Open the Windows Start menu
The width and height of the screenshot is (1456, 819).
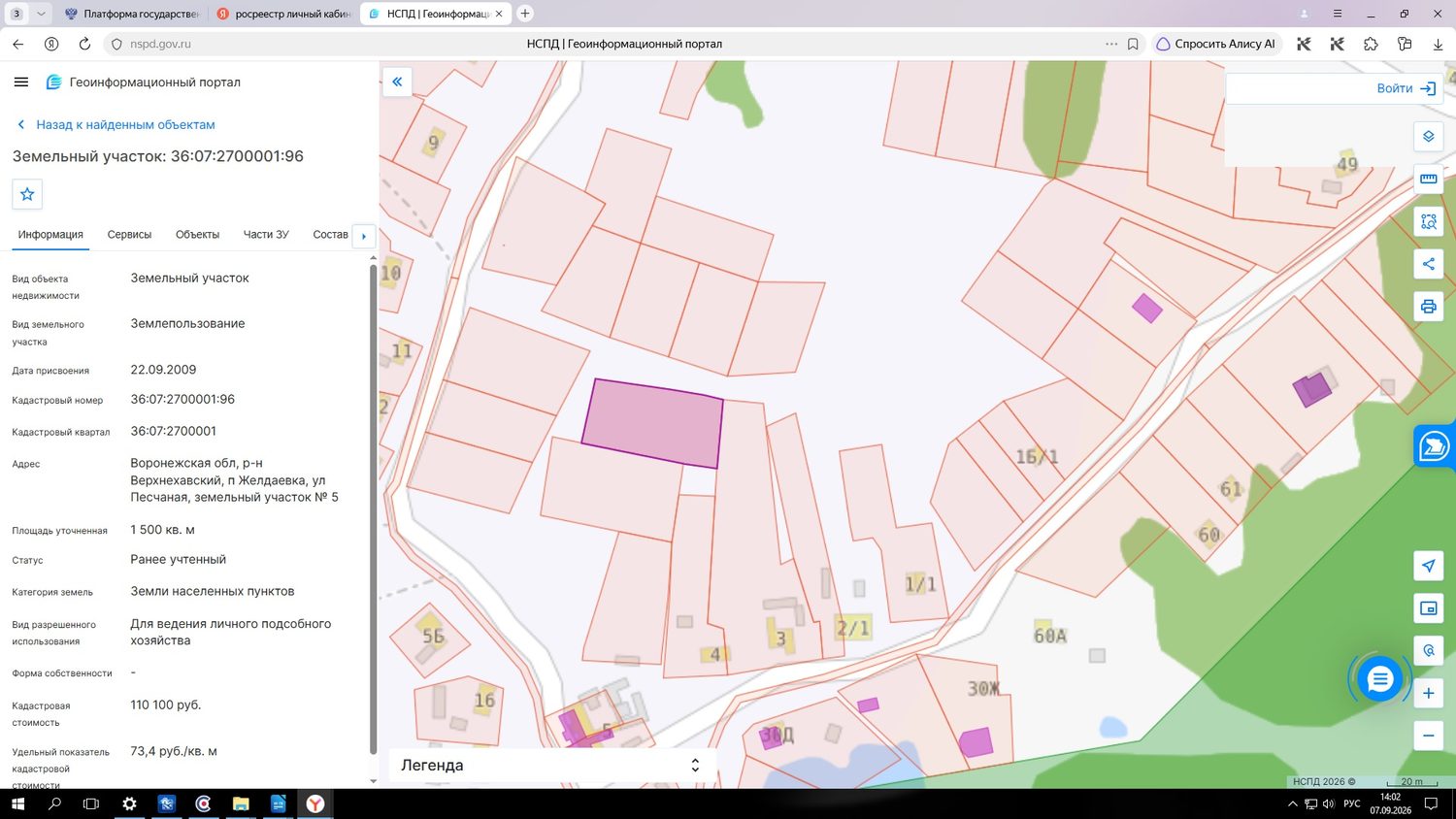pyautogui.click(x=17, y=803)
